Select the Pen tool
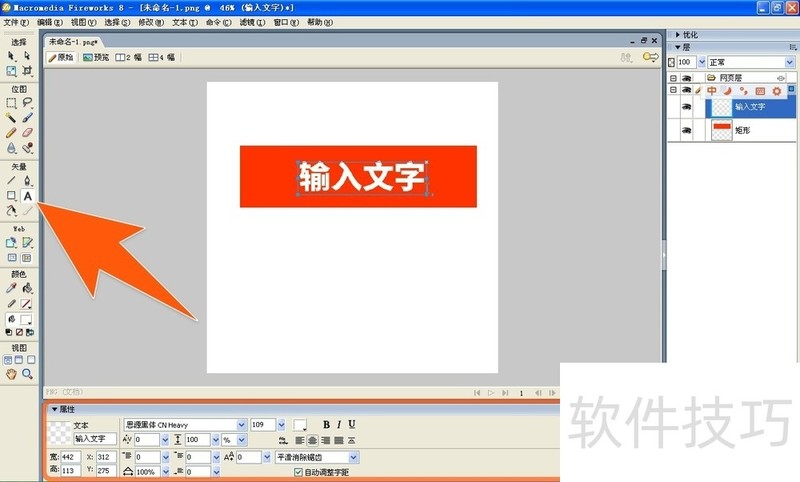 coord(27,181)
